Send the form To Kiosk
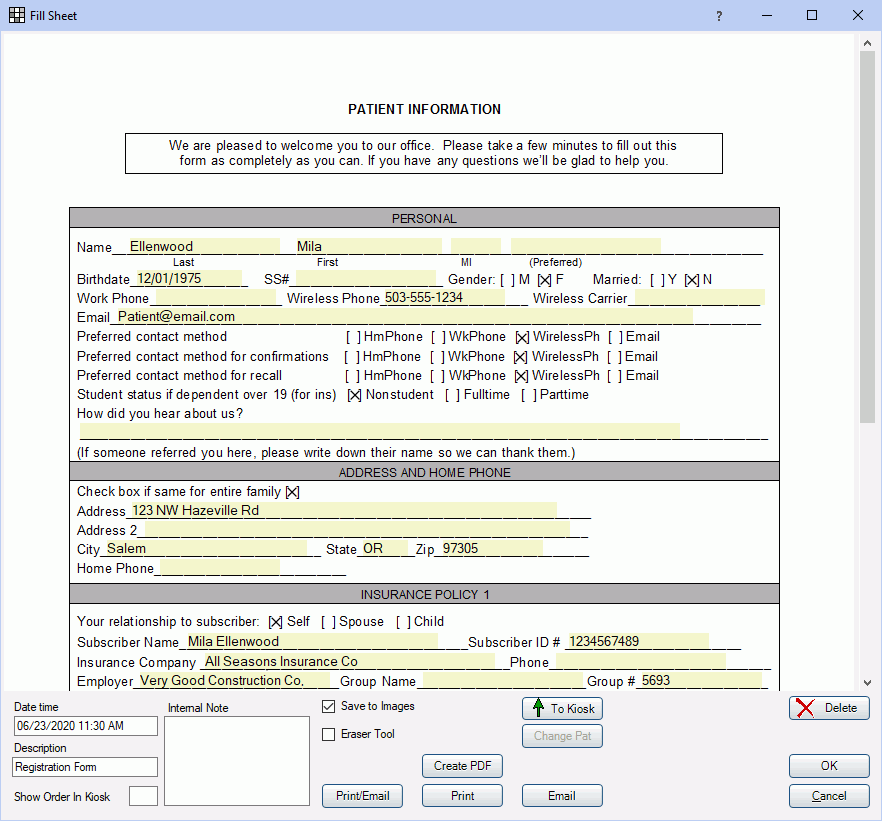 pos(561,708)
